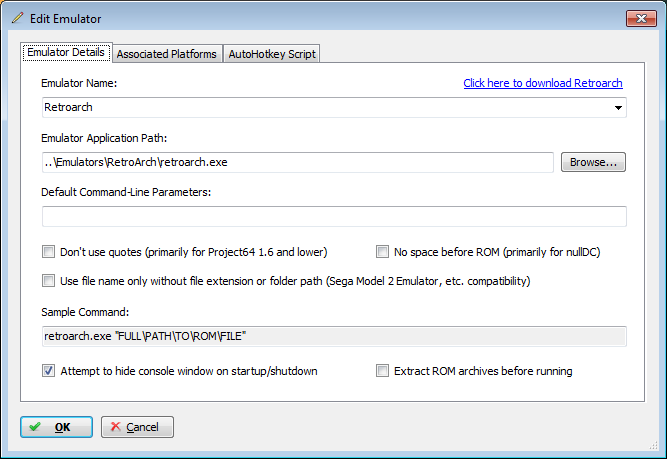Click the Cancel button
The image size is (667, 459).
point(137,427)
